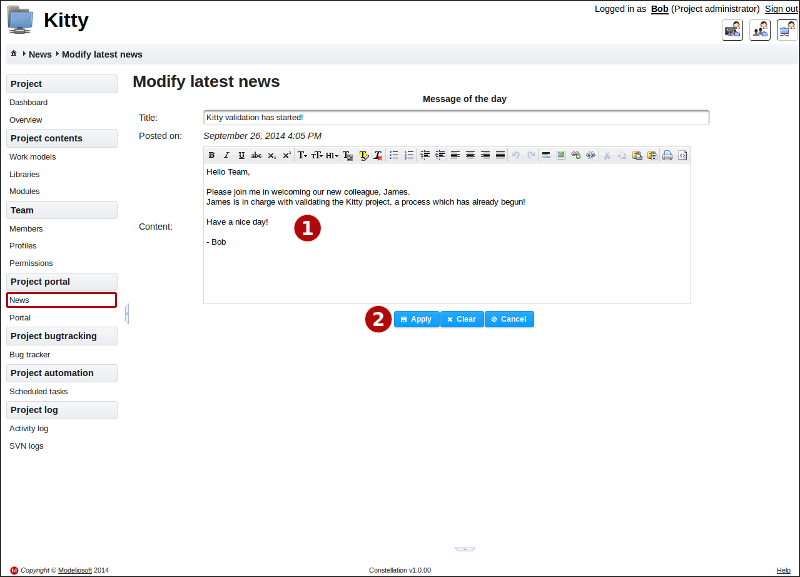Justify the text alignment
The width and height of the screenshot is (800, 577).
pos(501,155)
